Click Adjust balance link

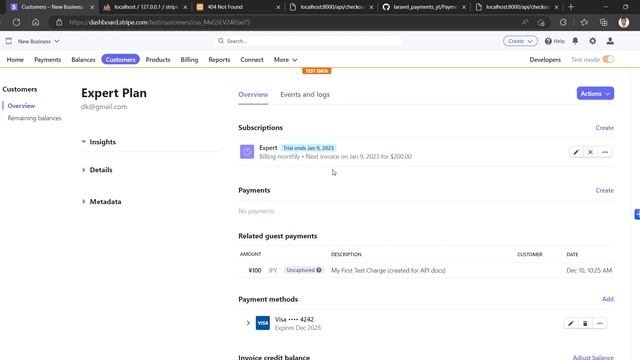point(593,357)
